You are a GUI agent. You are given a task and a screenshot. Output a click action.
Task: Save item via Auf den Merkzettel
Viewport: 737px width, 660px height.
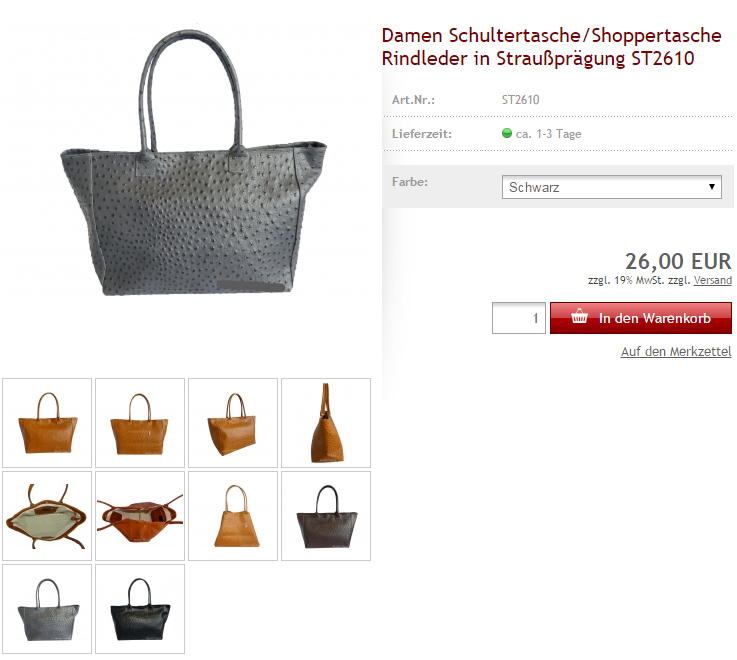tap(676, 352)
